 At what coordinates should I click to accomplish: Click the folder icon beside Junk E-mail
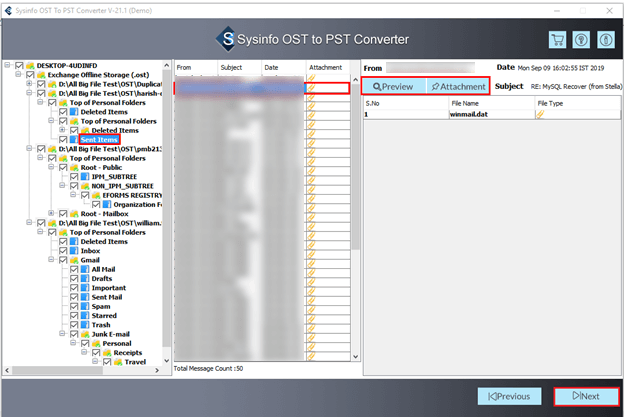(x=85, y=334)
